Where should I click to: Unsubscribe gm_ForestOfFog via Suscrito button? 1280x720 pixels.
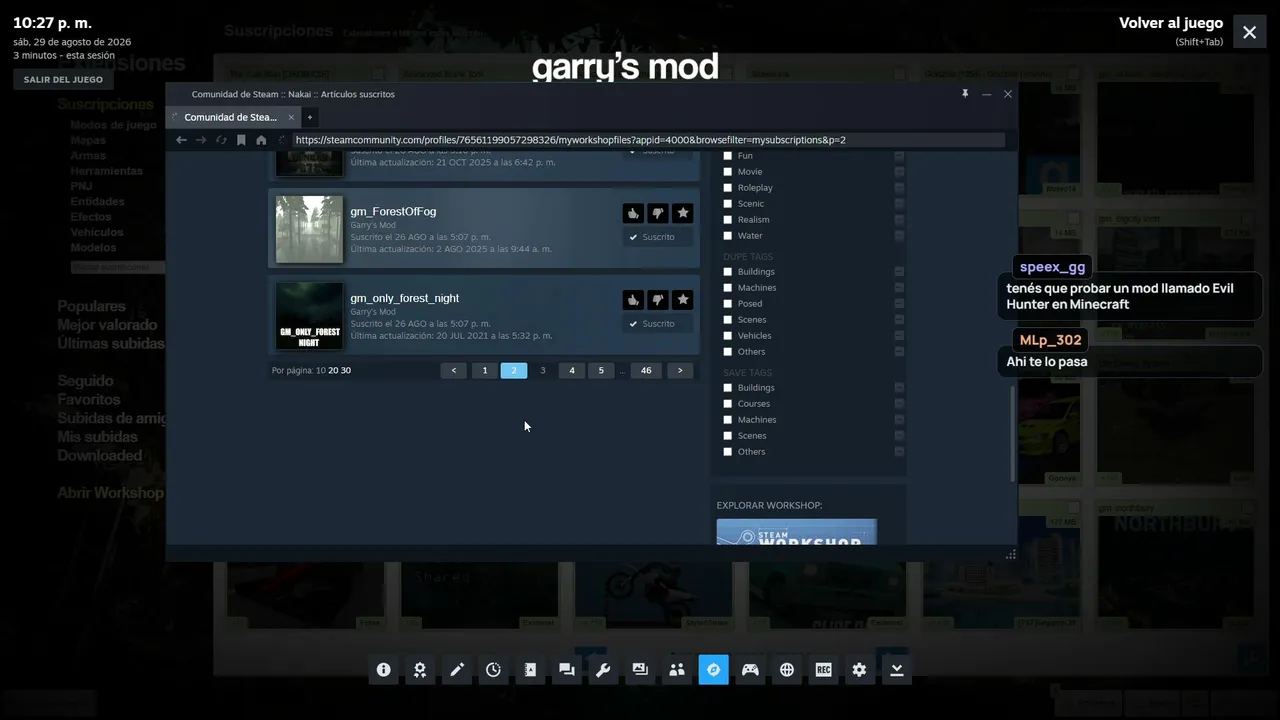(658, 237)
